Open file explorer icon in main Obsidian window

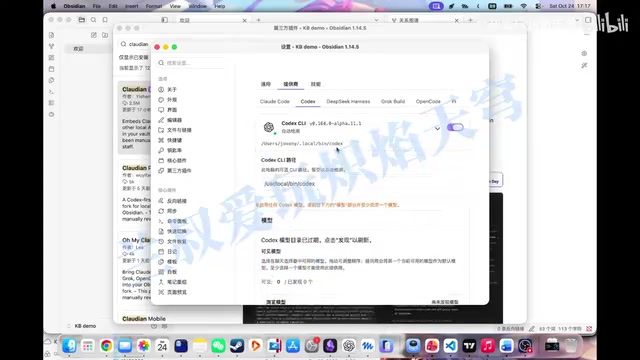[82, 20]
